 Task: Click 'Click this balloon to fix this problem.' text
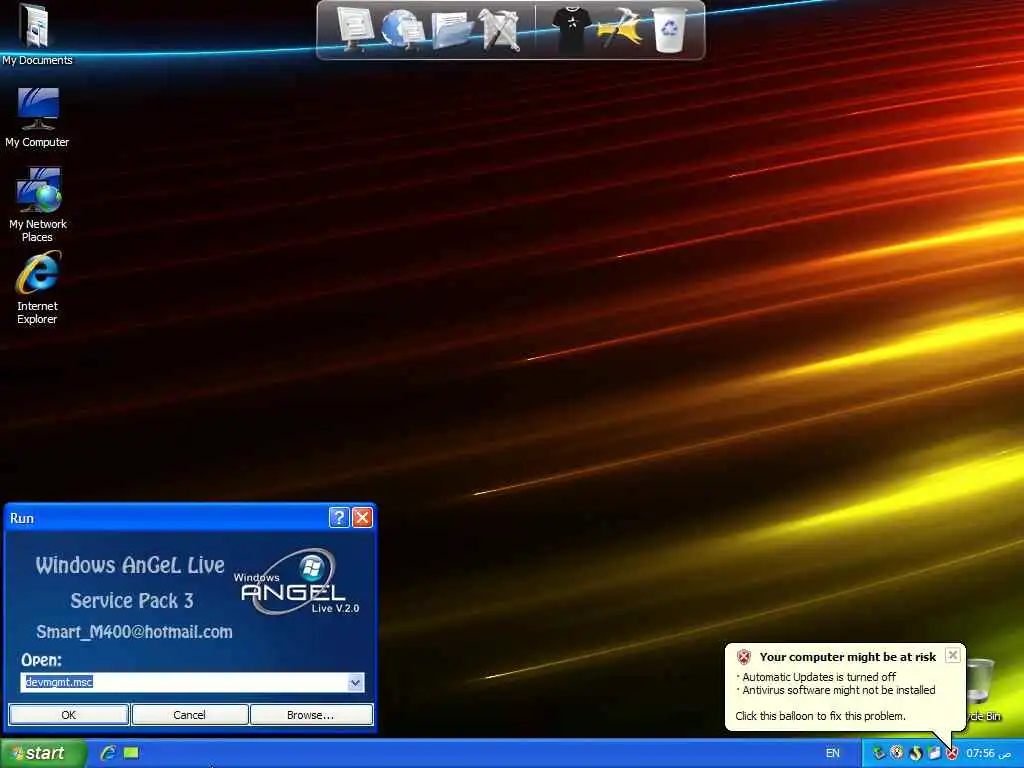(x=820, y=716)
